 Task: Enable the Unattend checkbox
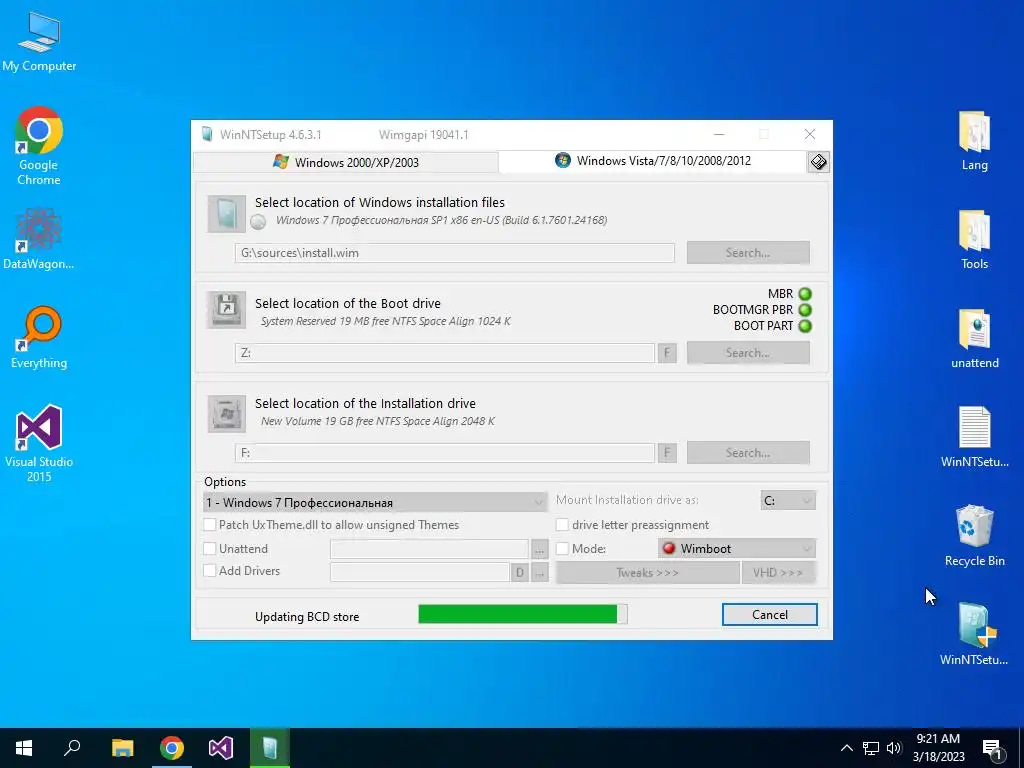210,549
